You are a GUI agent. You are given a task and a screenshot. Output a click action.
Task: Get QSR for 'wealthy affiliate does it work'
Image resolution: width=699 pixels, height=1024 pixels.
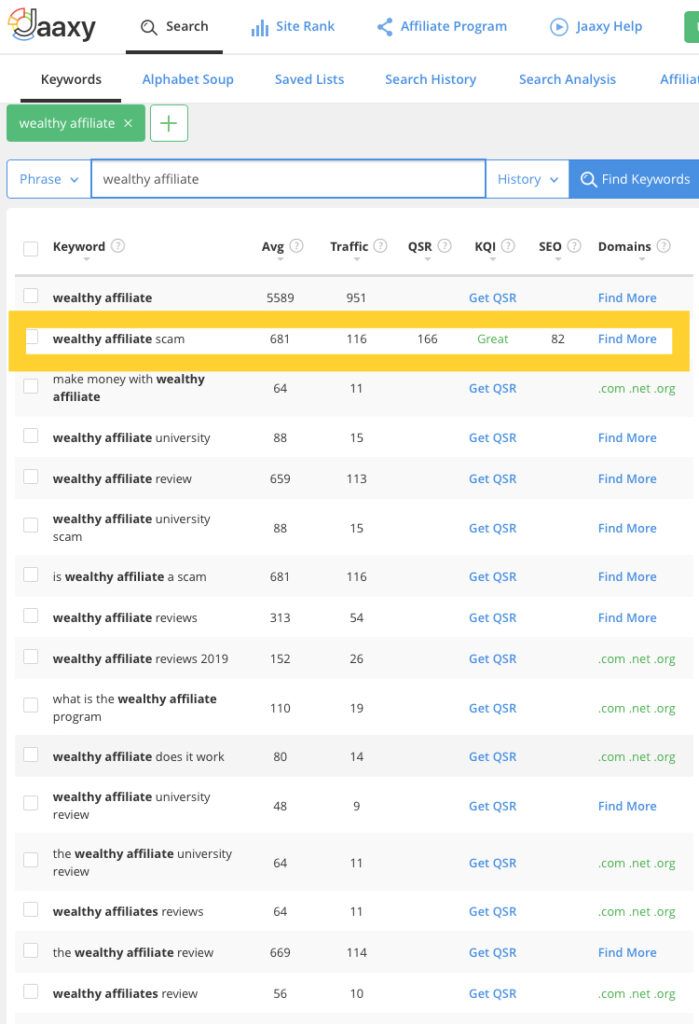pyautogui.click(x=493, y=757)
